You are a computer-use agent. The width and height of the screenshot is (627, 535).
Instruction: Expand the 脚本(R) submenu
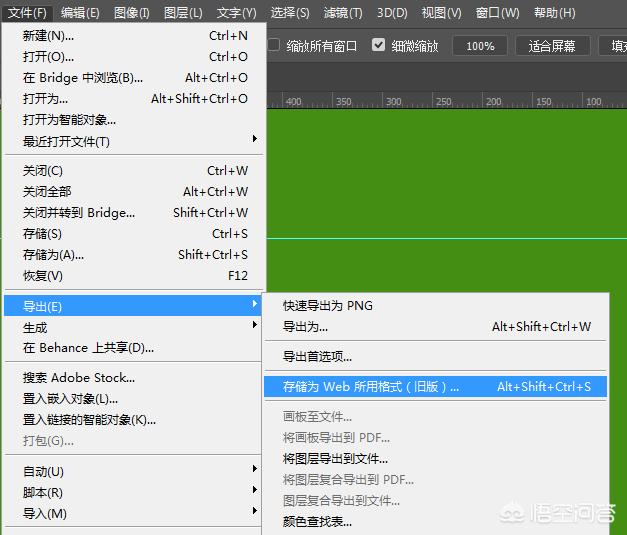tap(133, 492)
